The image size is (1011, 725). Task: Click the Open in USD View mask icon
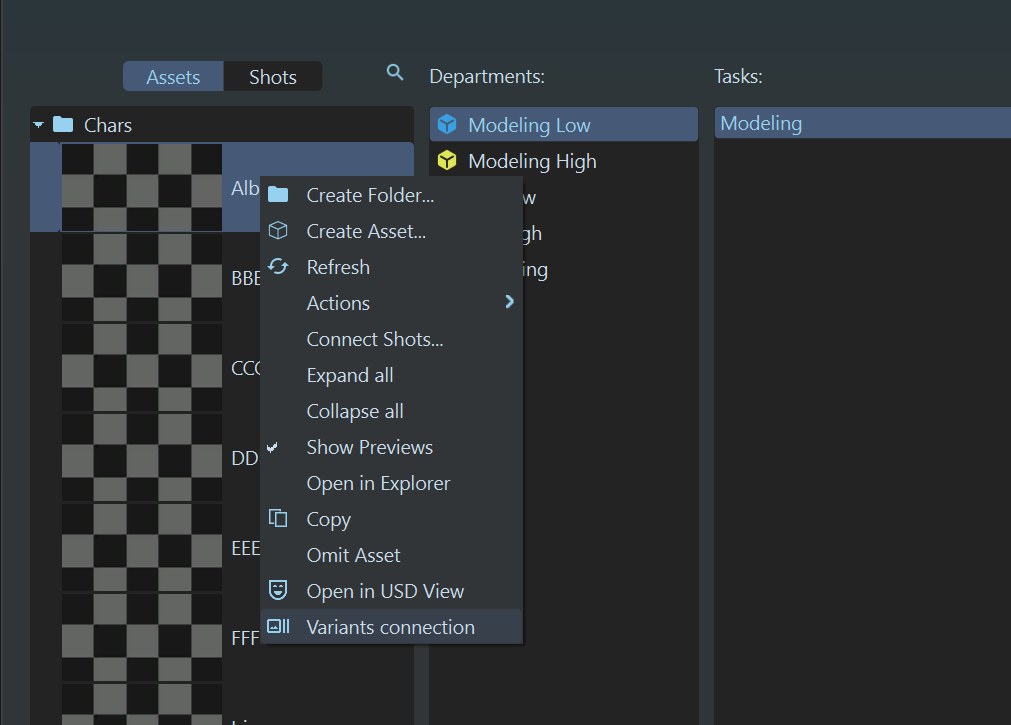pyautogui.click(x=278, y=591)
